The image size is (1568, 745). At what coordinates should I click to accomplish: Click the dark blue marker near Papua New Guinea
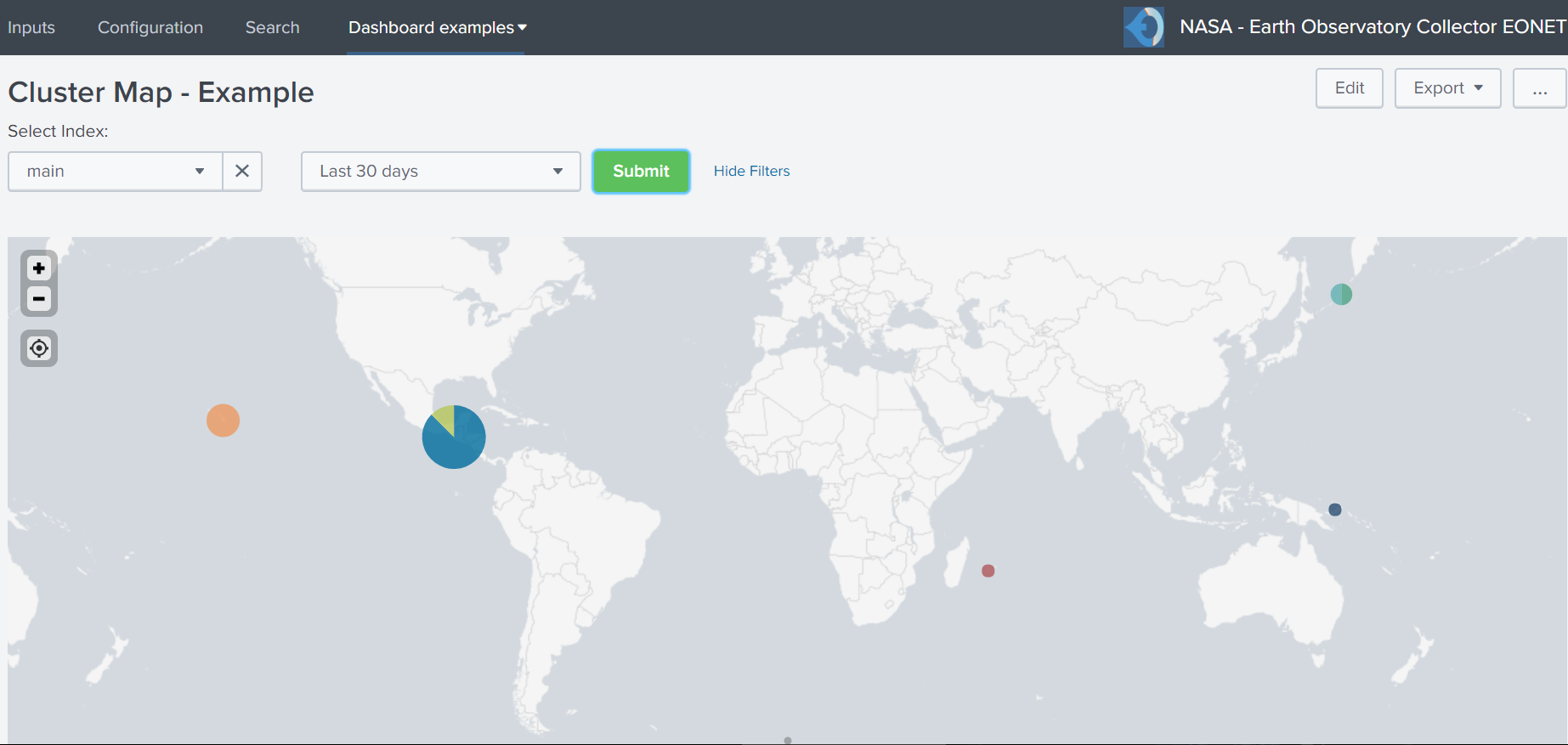[x=1335, y=510]
